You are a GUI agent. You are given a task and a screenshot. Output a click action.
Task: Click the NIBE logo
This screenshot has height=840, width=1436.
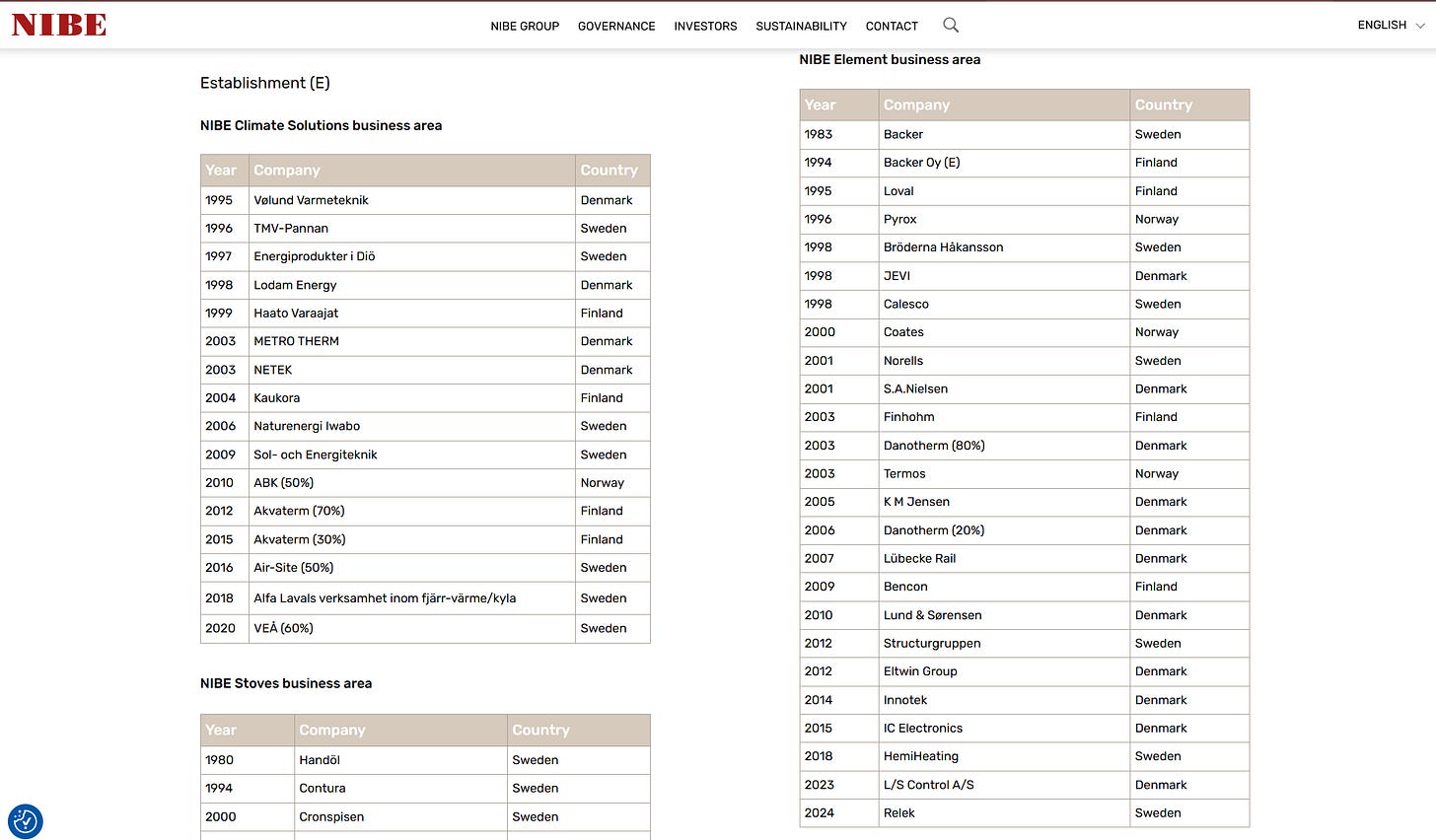[x=59, y=25]
